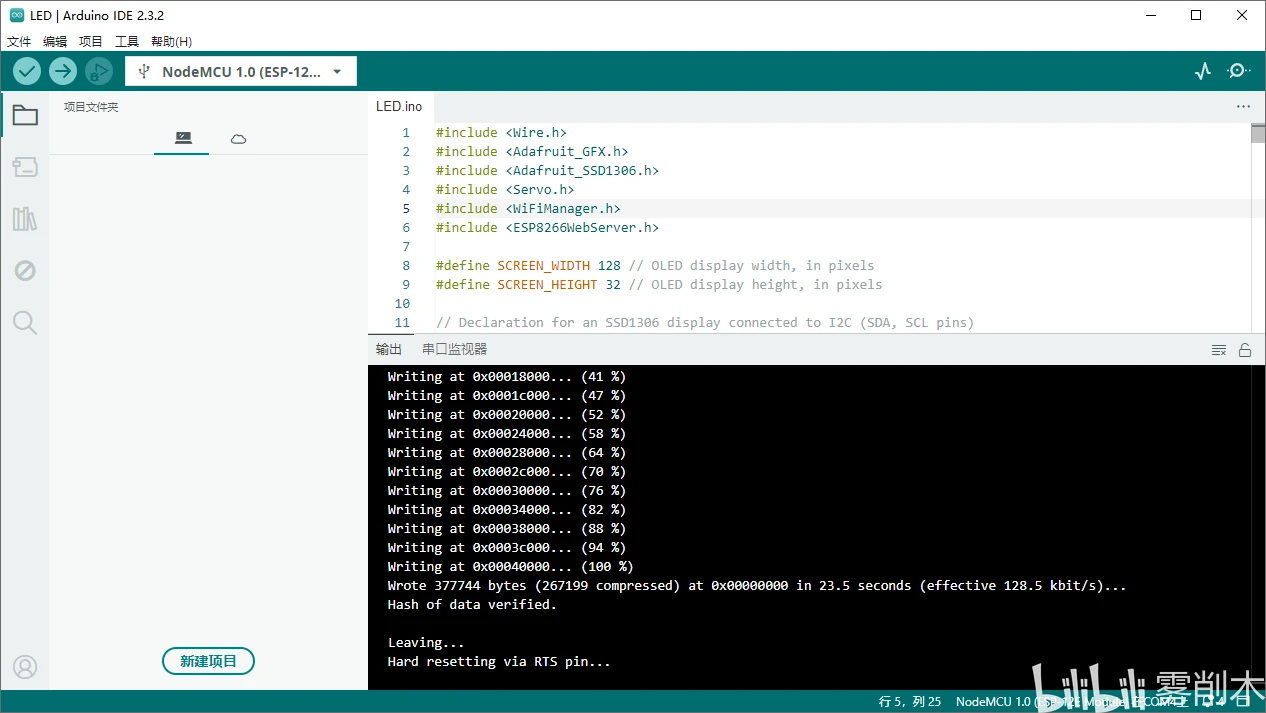Image resolution: width=1266 pixels, height=713 pixels.
Task: Click the Adafruit_GFX.h include line
Action: click(532, 151)
